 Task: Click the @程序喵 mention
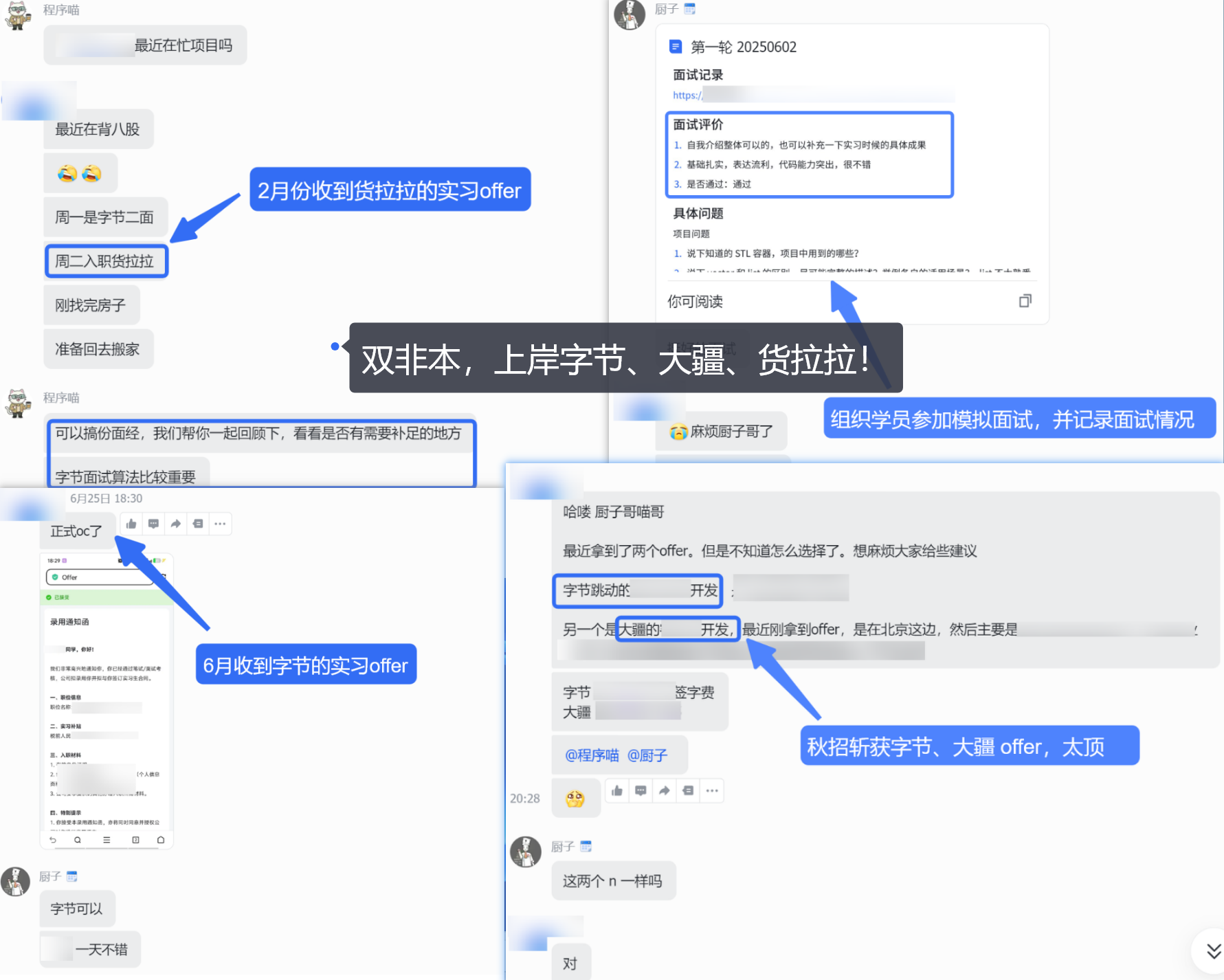pos(592,755)
